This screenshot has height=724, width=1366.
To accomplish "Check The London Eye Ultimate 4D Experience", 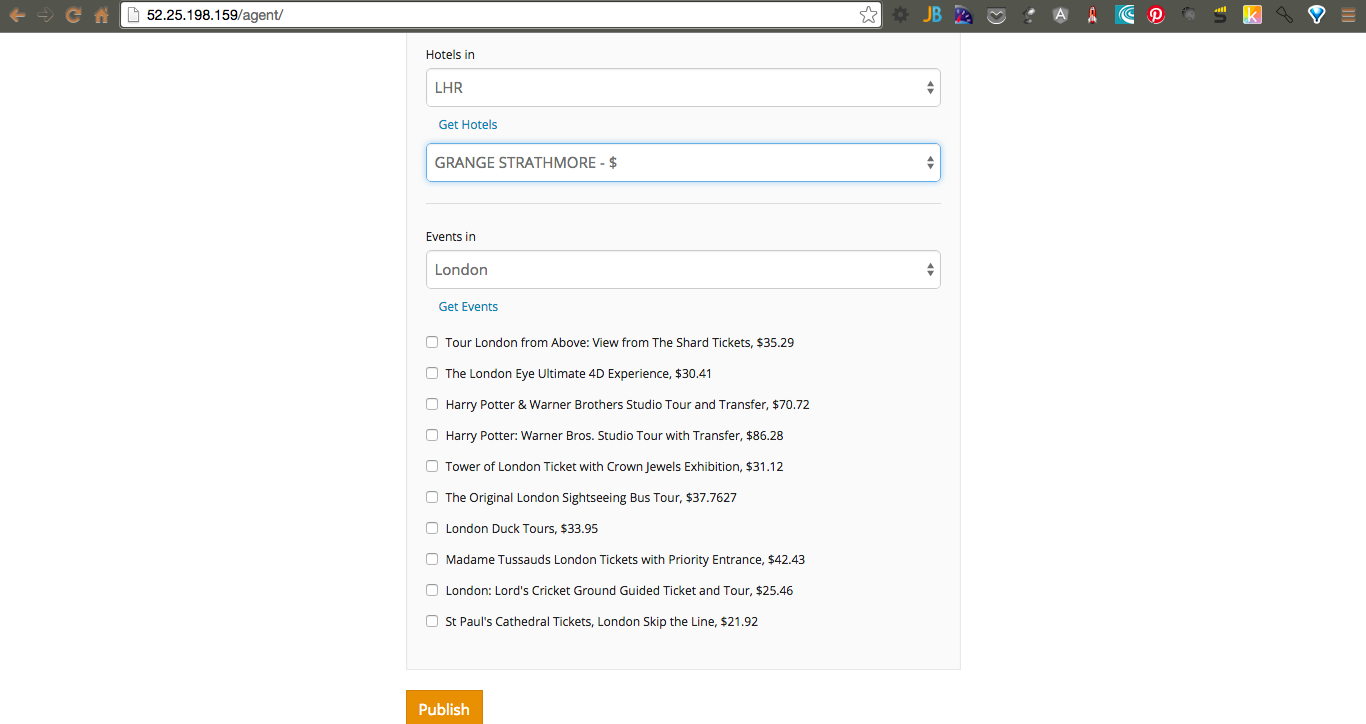I will click(432, 373).
